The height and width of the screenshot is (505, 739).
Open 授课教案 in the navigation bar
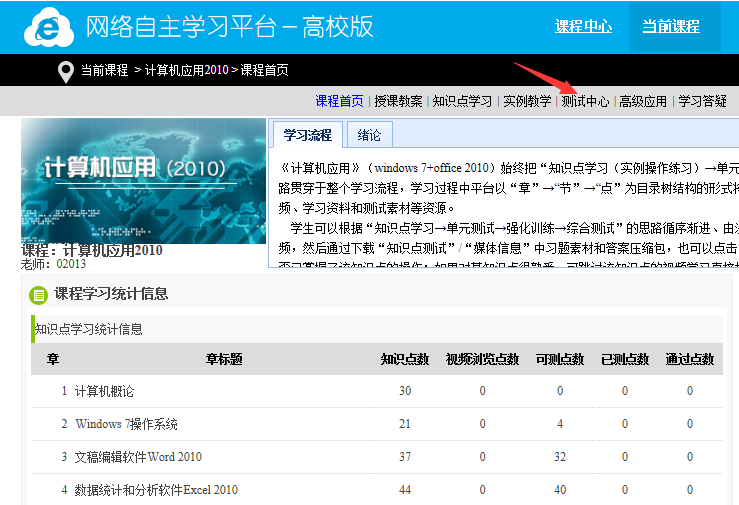point(398,101)
